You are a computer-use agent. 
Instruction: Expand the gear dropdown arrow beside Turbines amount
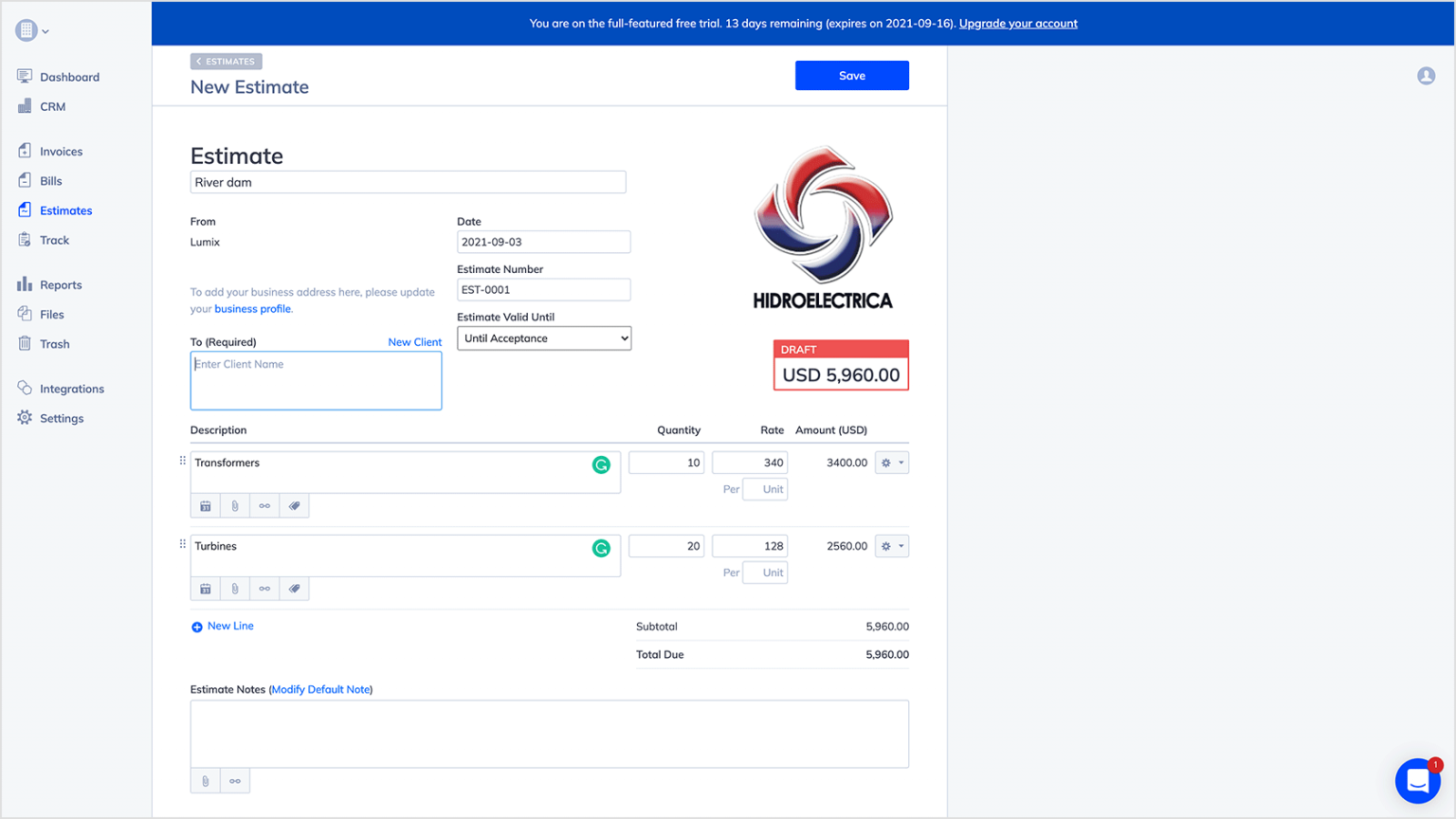(x=901, y=545)
